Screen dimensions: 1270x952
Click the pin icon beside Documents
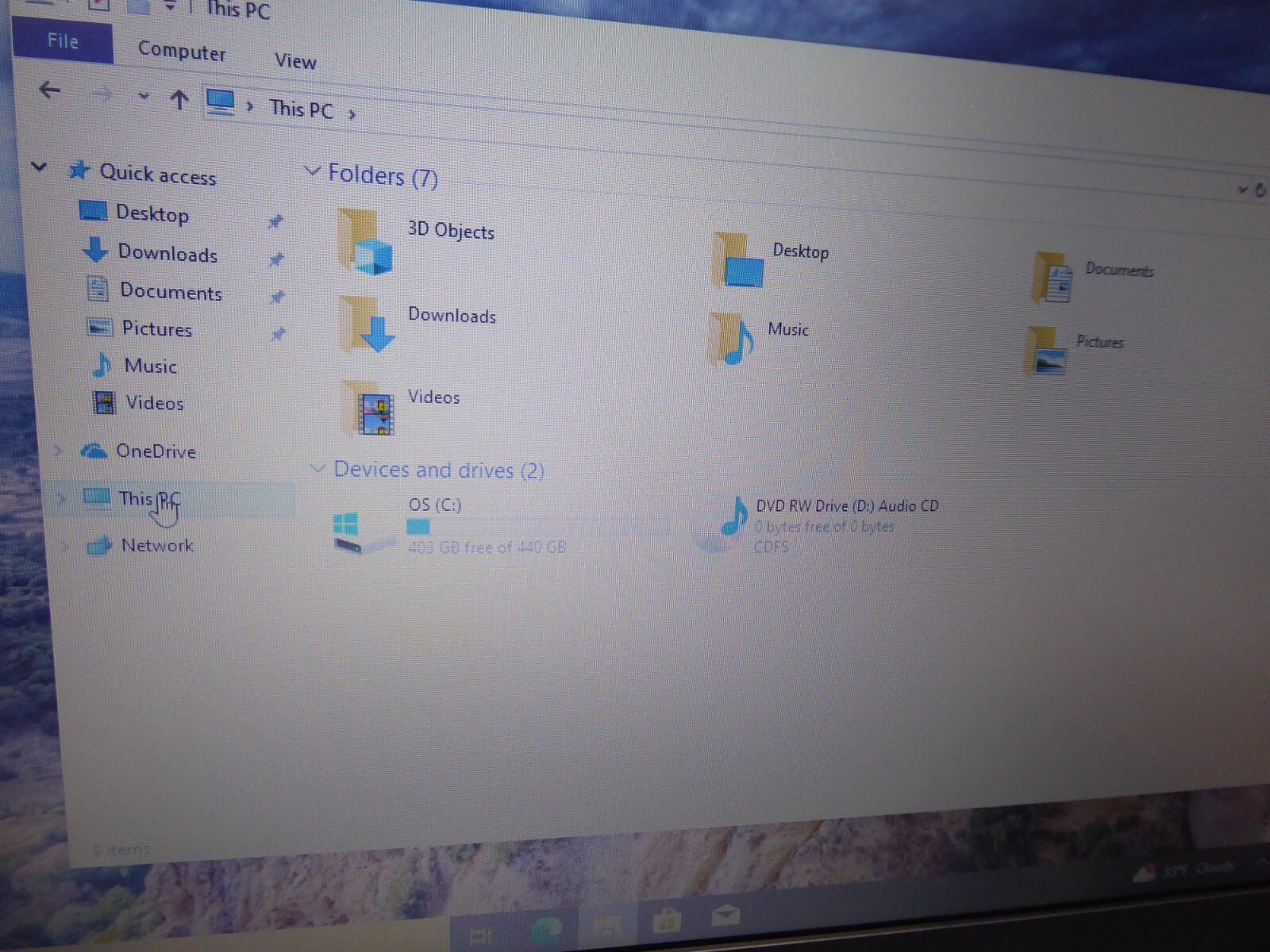(277, 297)
